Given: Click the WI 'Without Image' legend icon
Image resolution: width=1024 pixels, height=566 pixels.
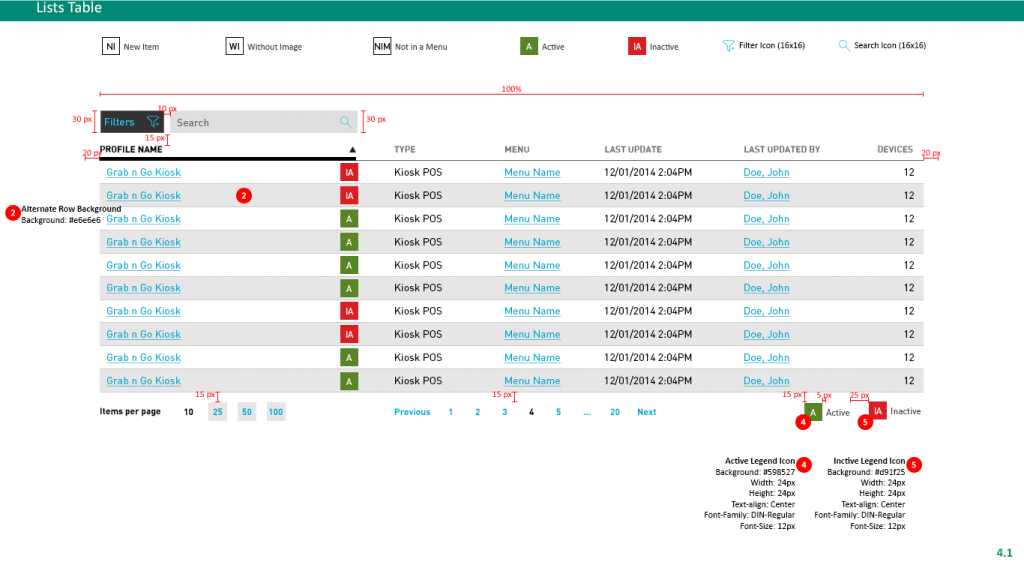Looking at the screenshot, I should pos(235,47).
